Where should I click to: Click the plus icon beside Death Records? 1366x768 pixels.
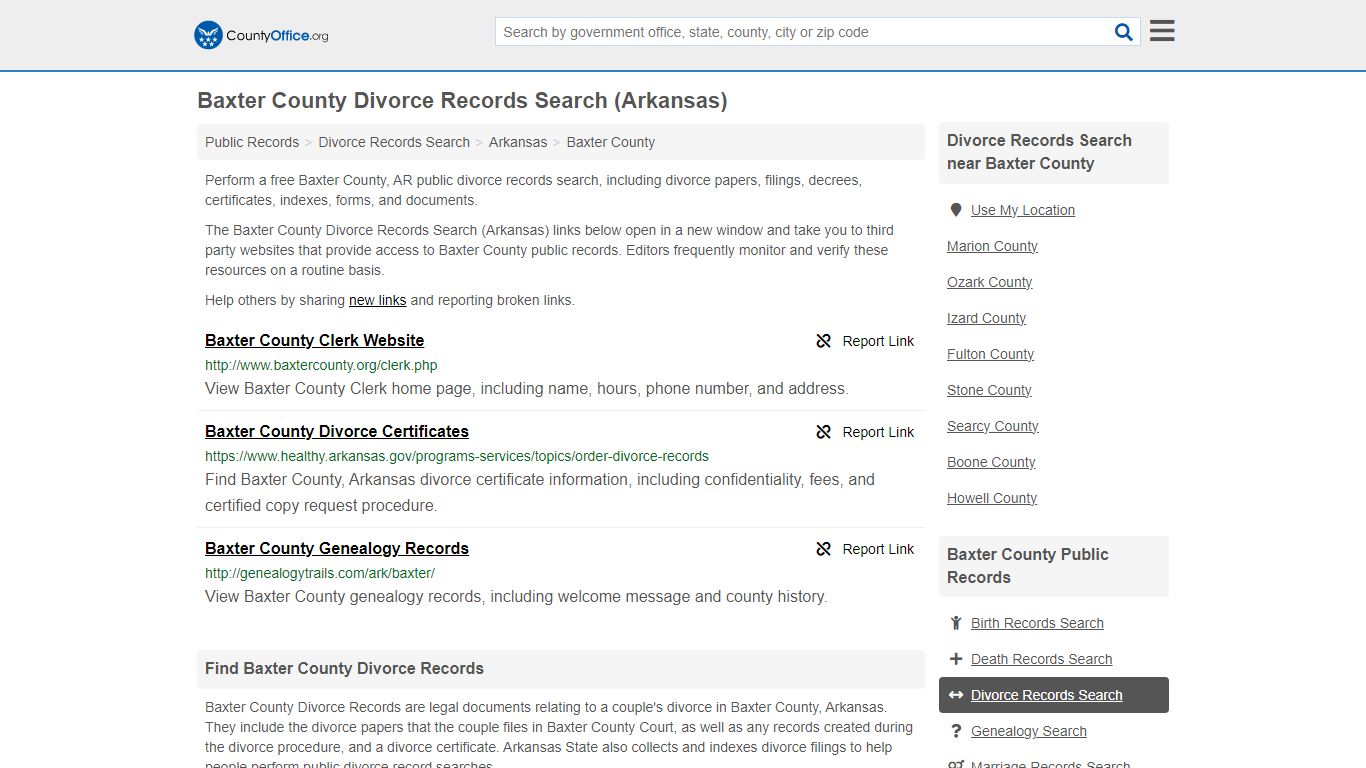(x=956, y=659)
